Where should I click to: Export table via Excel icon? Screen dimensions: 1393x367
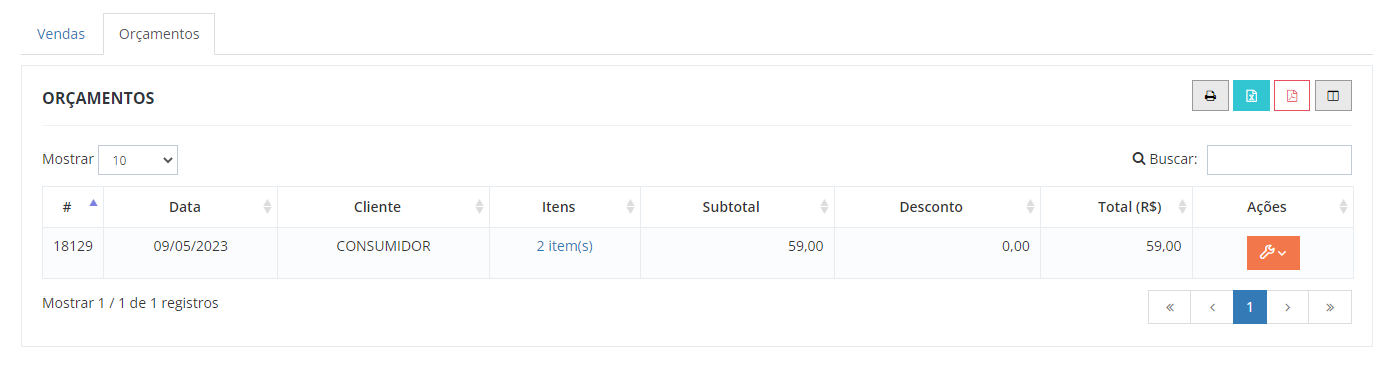pyautogui.click(x=1251, y=96)
